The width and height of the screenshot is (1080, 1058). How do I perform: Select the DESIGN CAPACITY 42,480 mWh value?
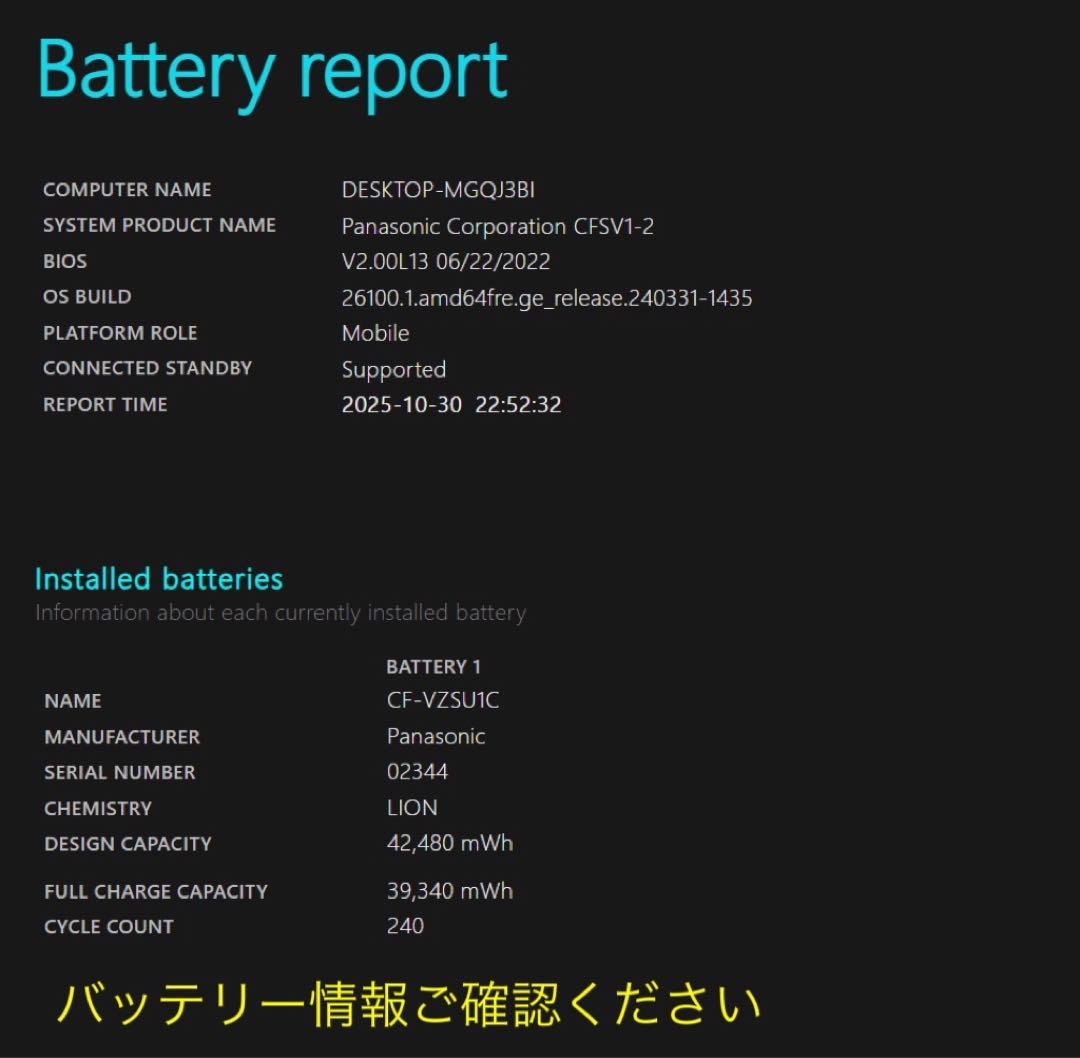[448, 843]
